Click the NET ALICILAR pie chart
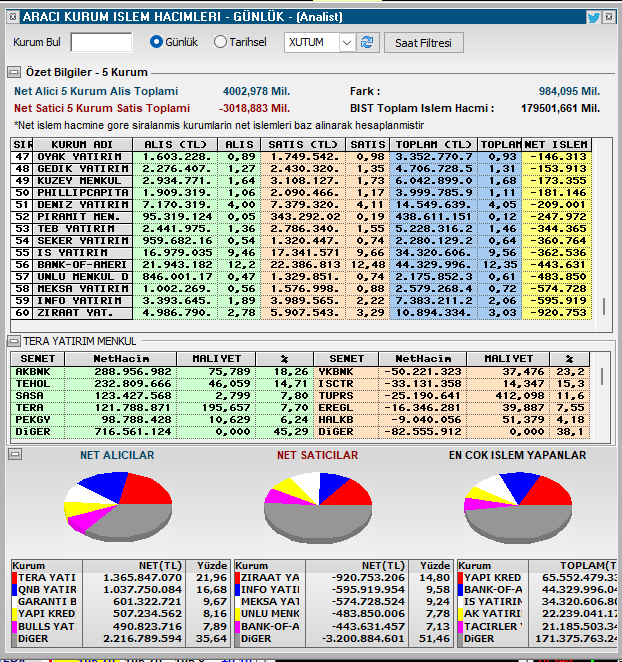The height and width of the screenshot is (662, 622). [118, 507]
